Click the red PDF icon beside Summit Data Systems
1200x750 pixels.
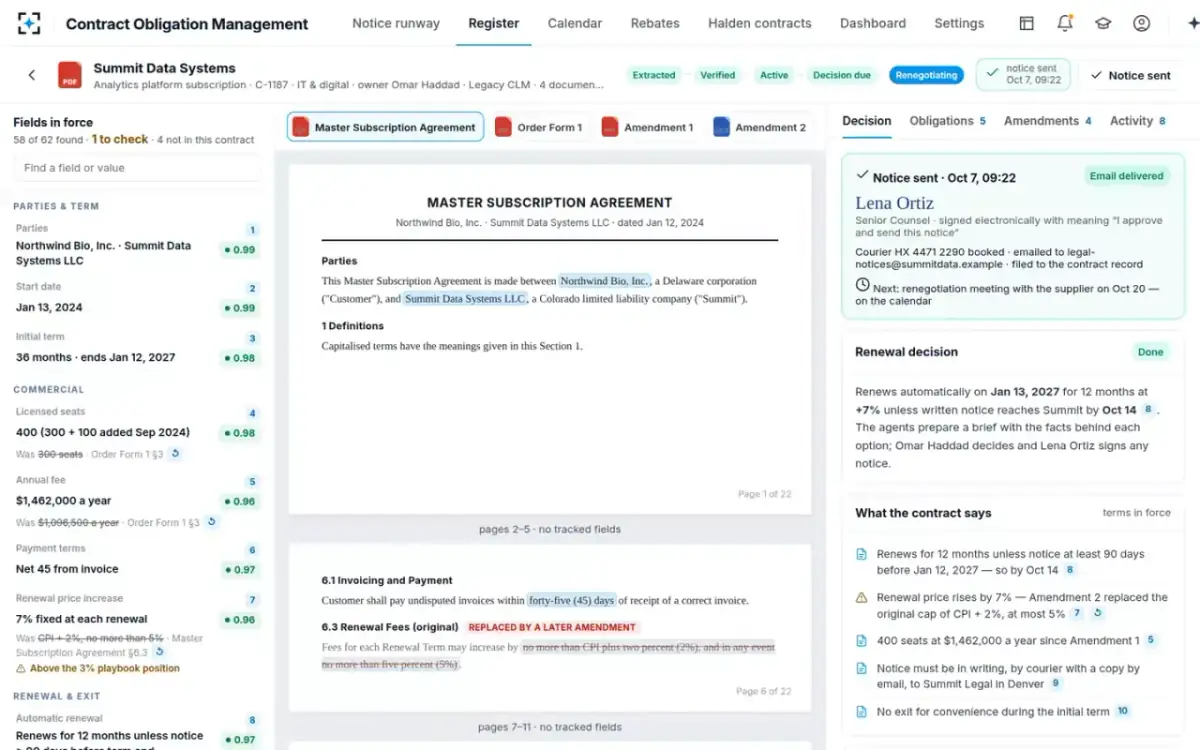[x=70, y=75]
